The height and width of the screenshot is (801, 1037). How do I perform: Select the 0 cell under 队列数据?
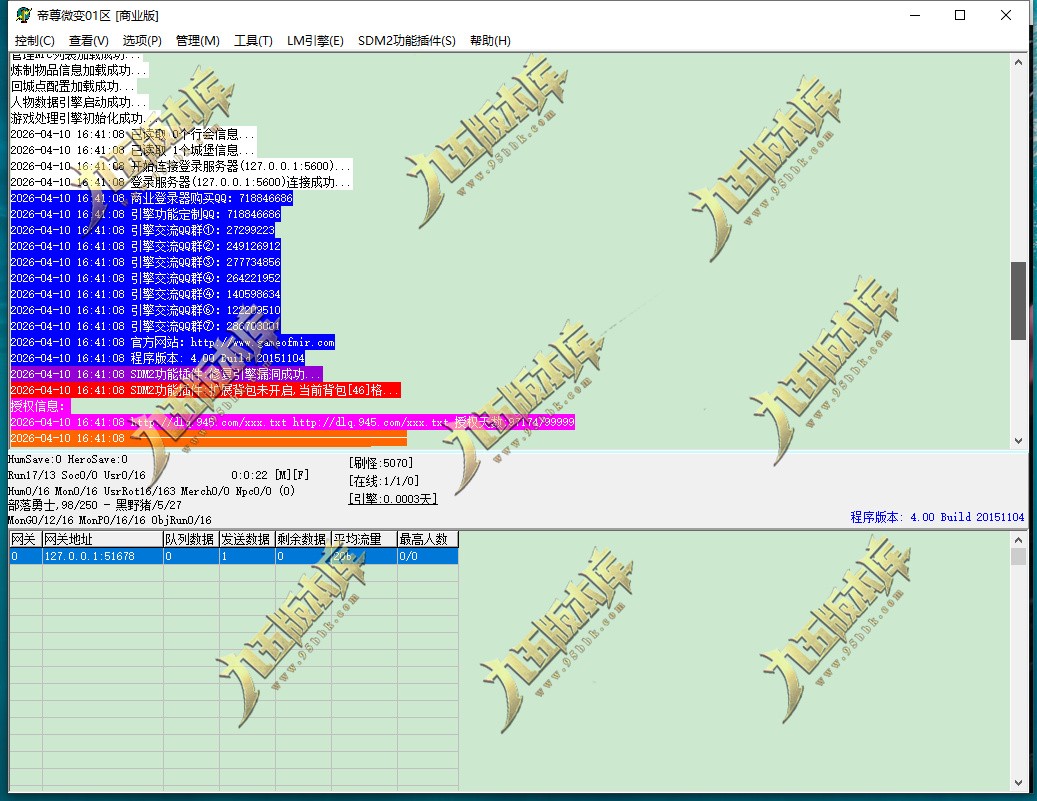(191, 556)
